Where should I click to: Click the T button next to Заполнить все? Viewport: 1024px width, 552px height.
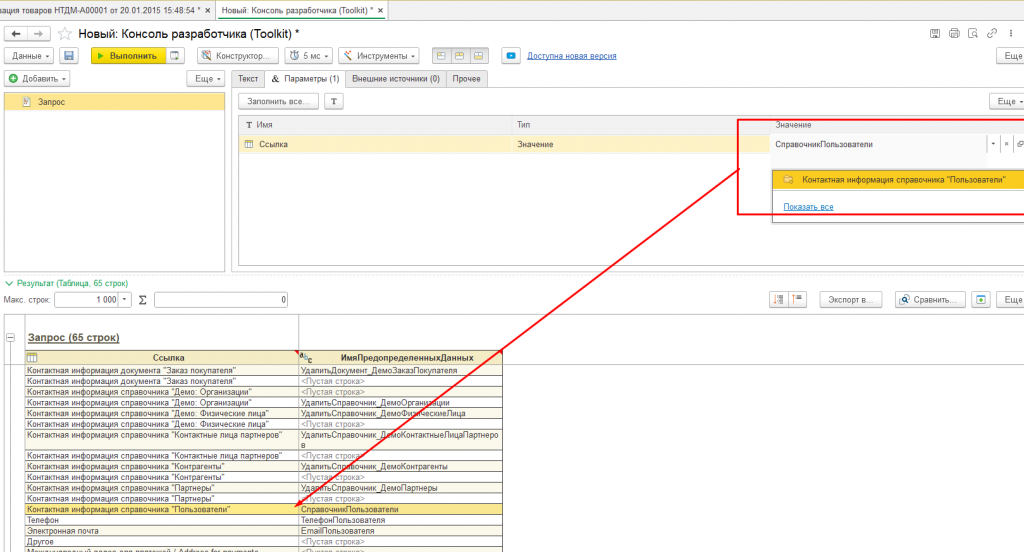click(x=335, y=101)
